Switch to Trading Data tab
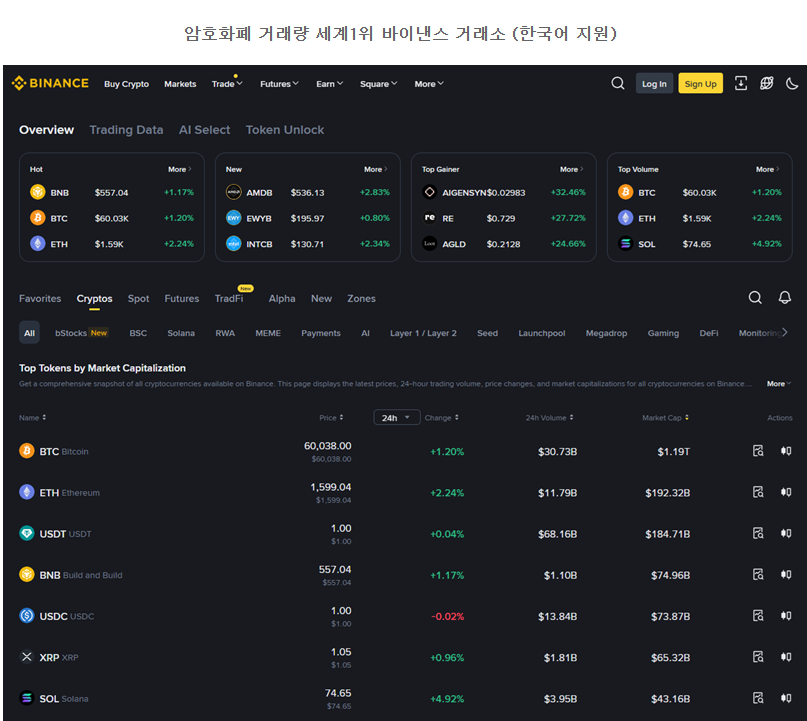 (126, 130)
